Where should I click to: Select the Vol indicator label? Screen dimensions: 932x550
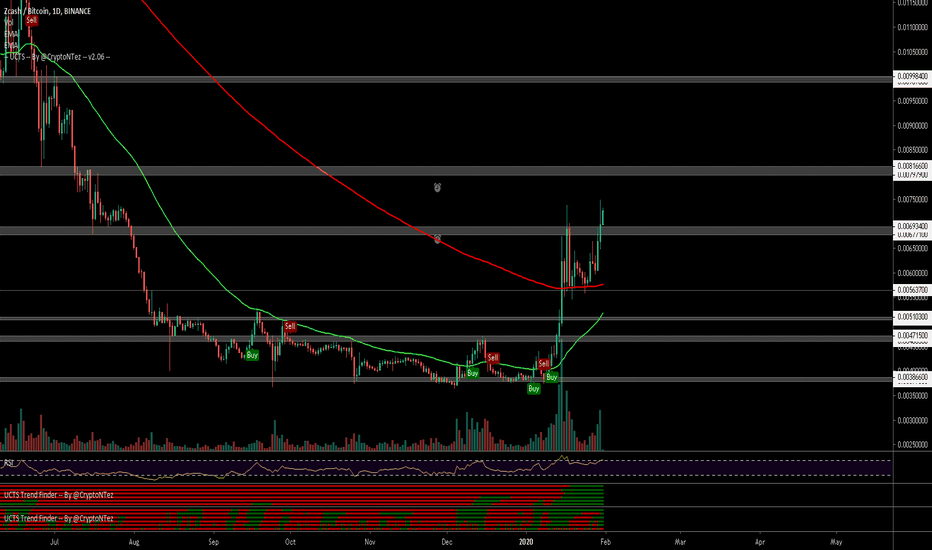pyautogui.click(x=8, y=22)
